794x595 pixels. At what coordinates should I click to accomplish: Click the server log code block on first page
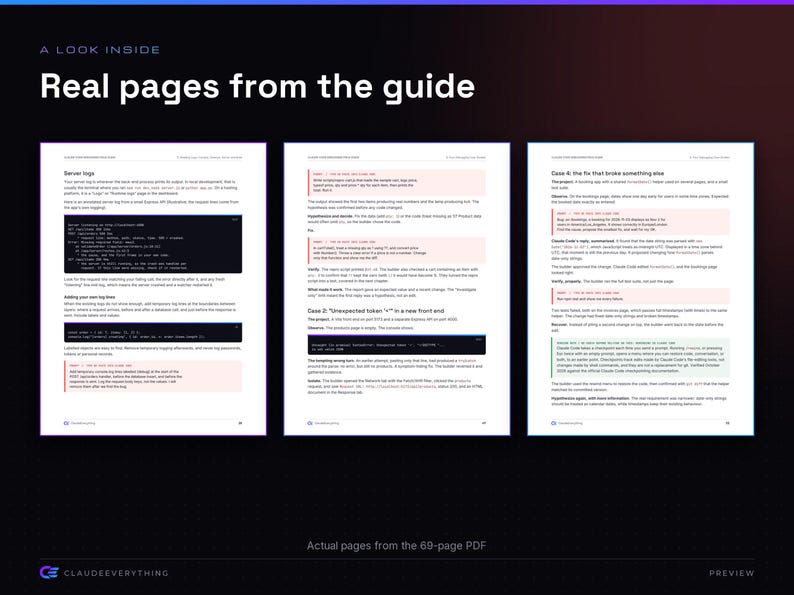[x=153, y=244]
